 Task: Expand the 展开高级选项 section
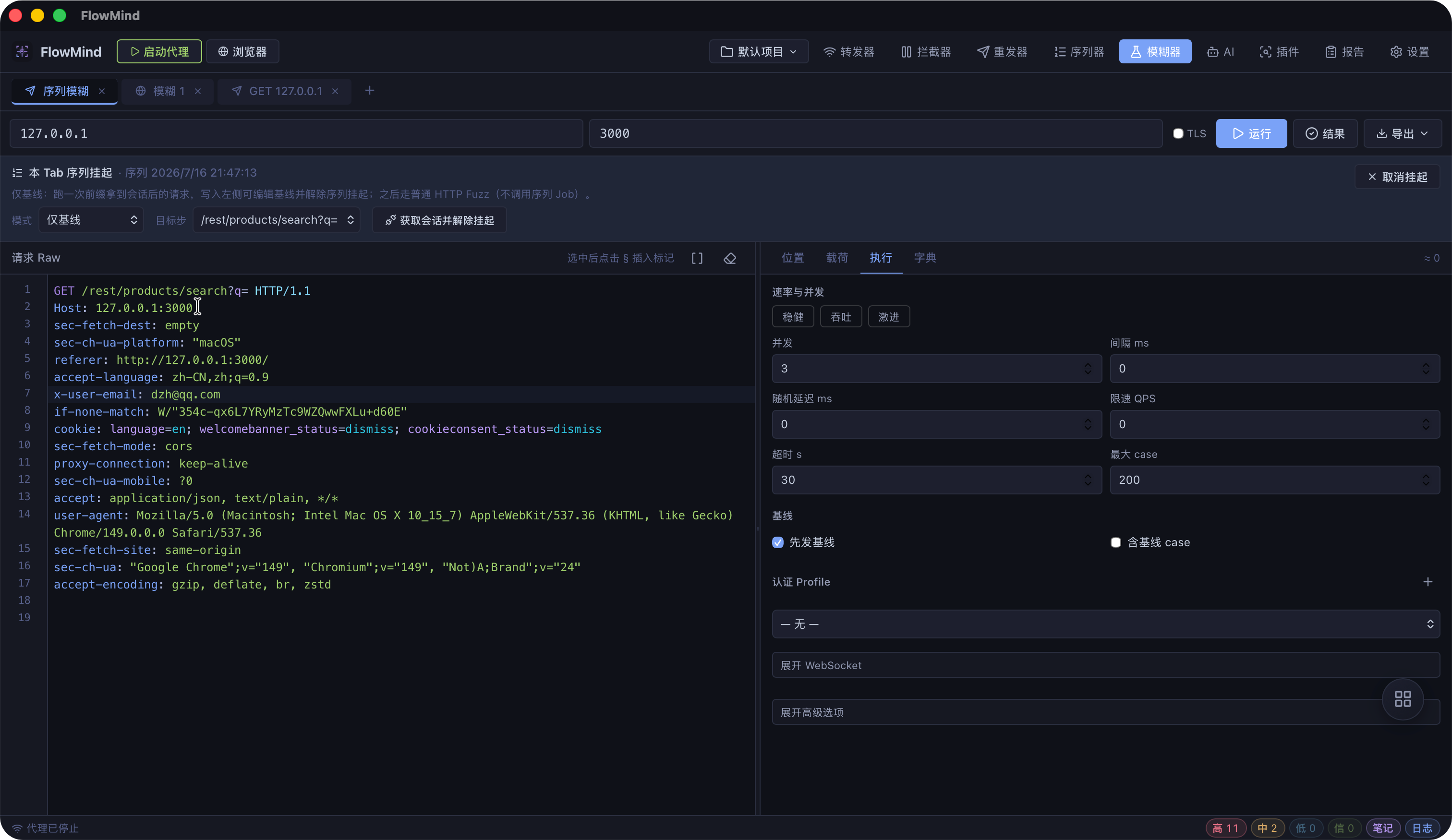(x=1106, y=713)
